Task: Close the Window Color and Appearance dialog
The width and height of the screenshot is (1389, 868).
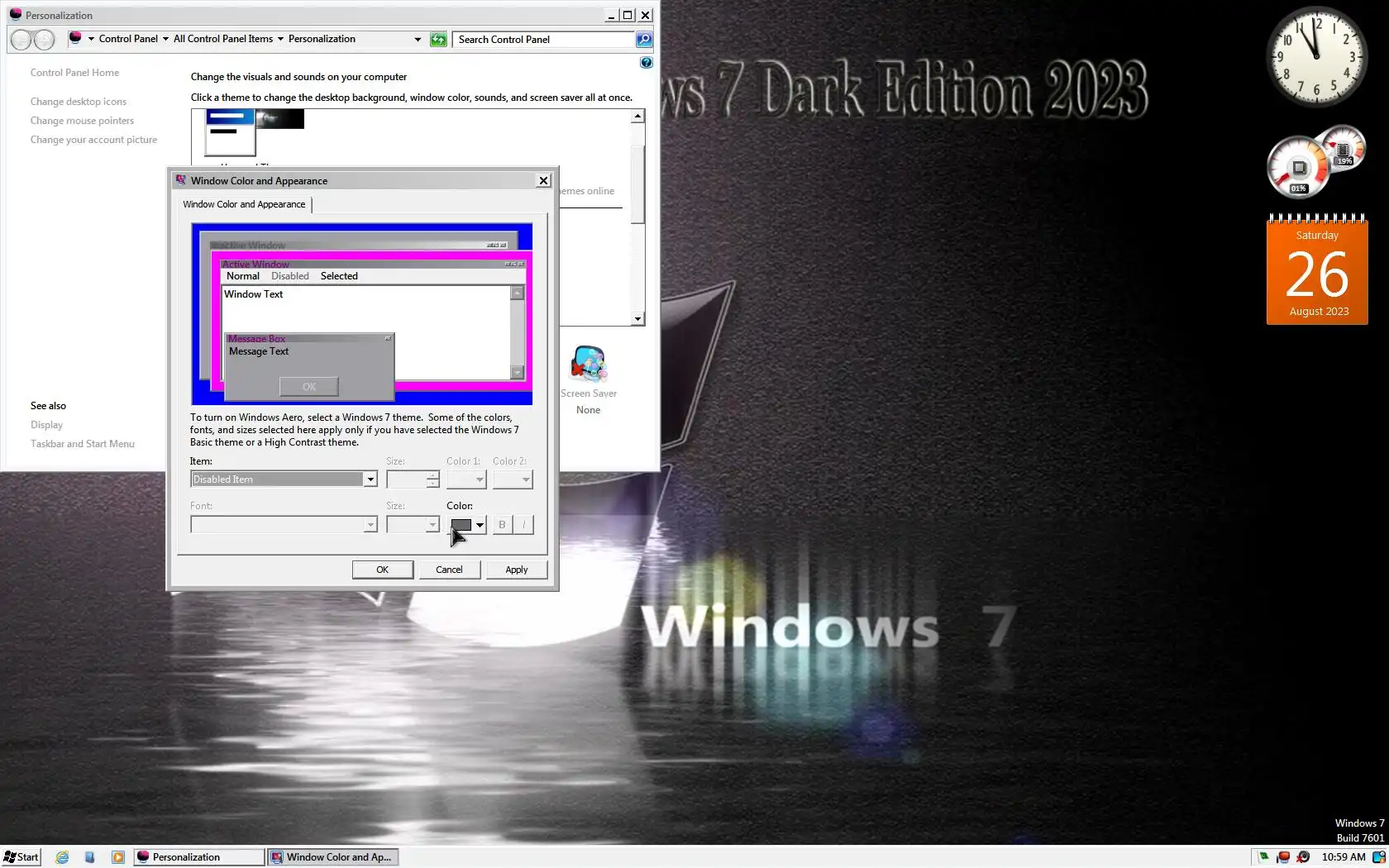Action: [543, 180]
